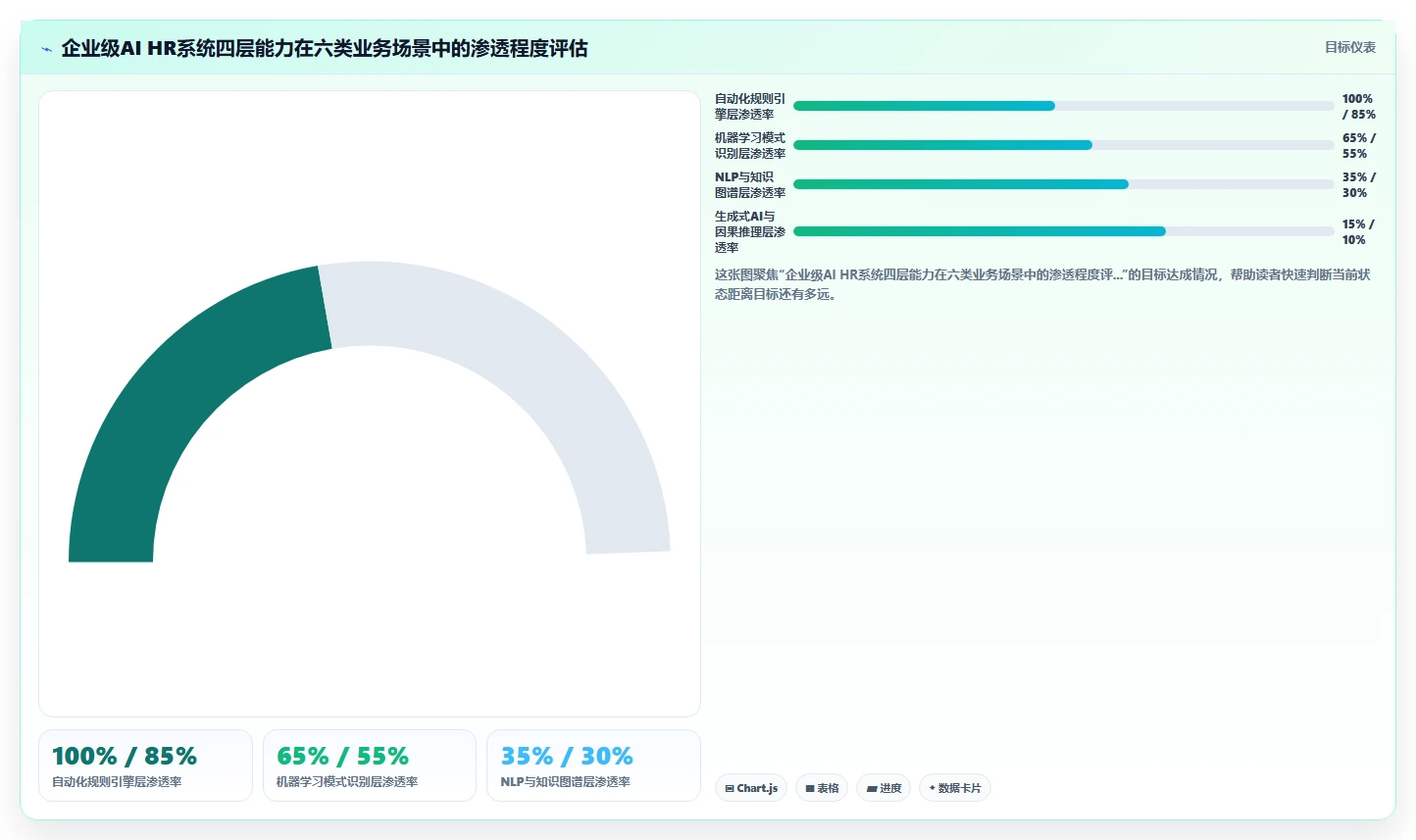
Task: Click the lightning icon beside the dashboard title
Action: click(x=46, y=49)
